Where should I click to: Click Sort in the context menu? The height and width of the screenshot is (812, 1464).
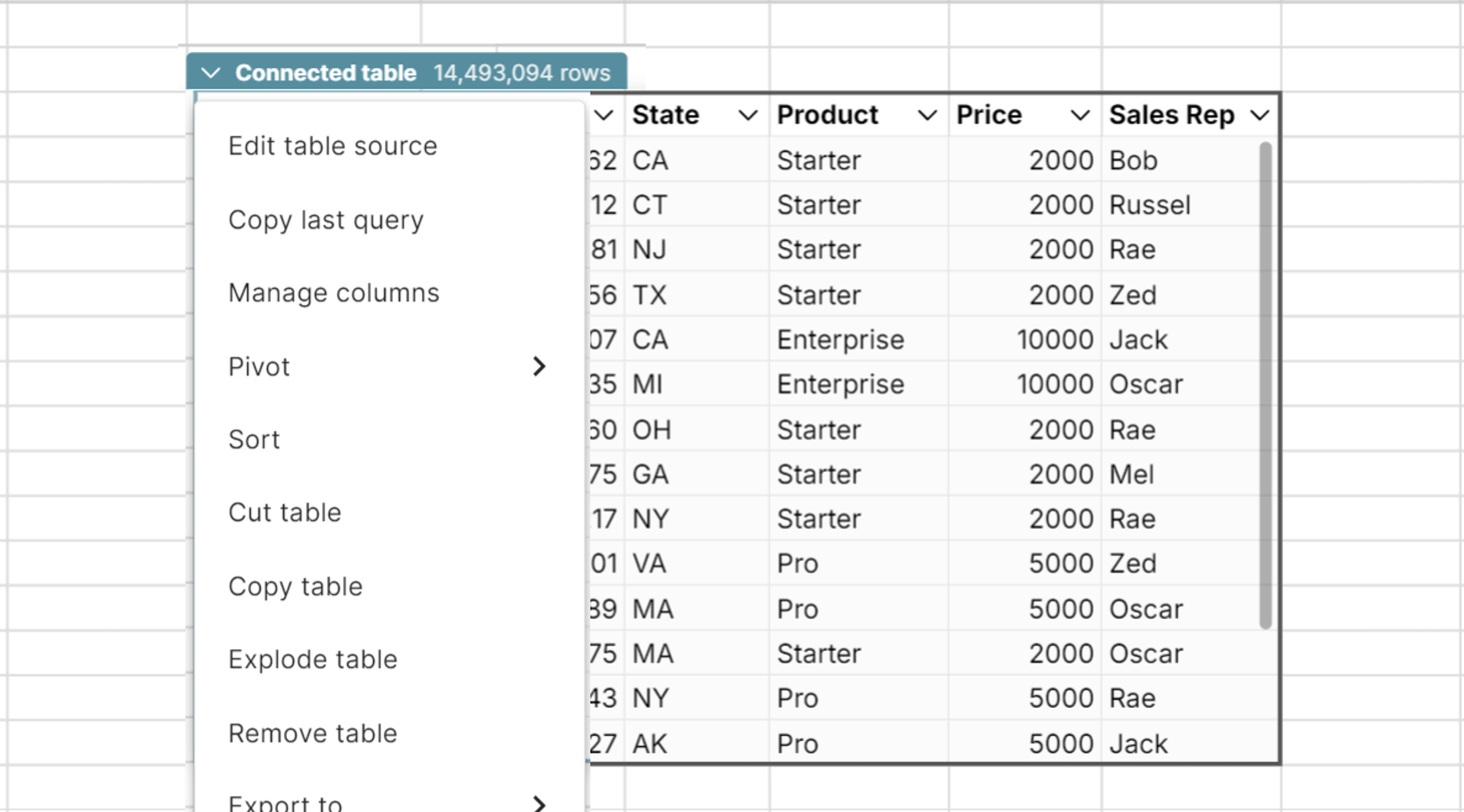[254, 440]
